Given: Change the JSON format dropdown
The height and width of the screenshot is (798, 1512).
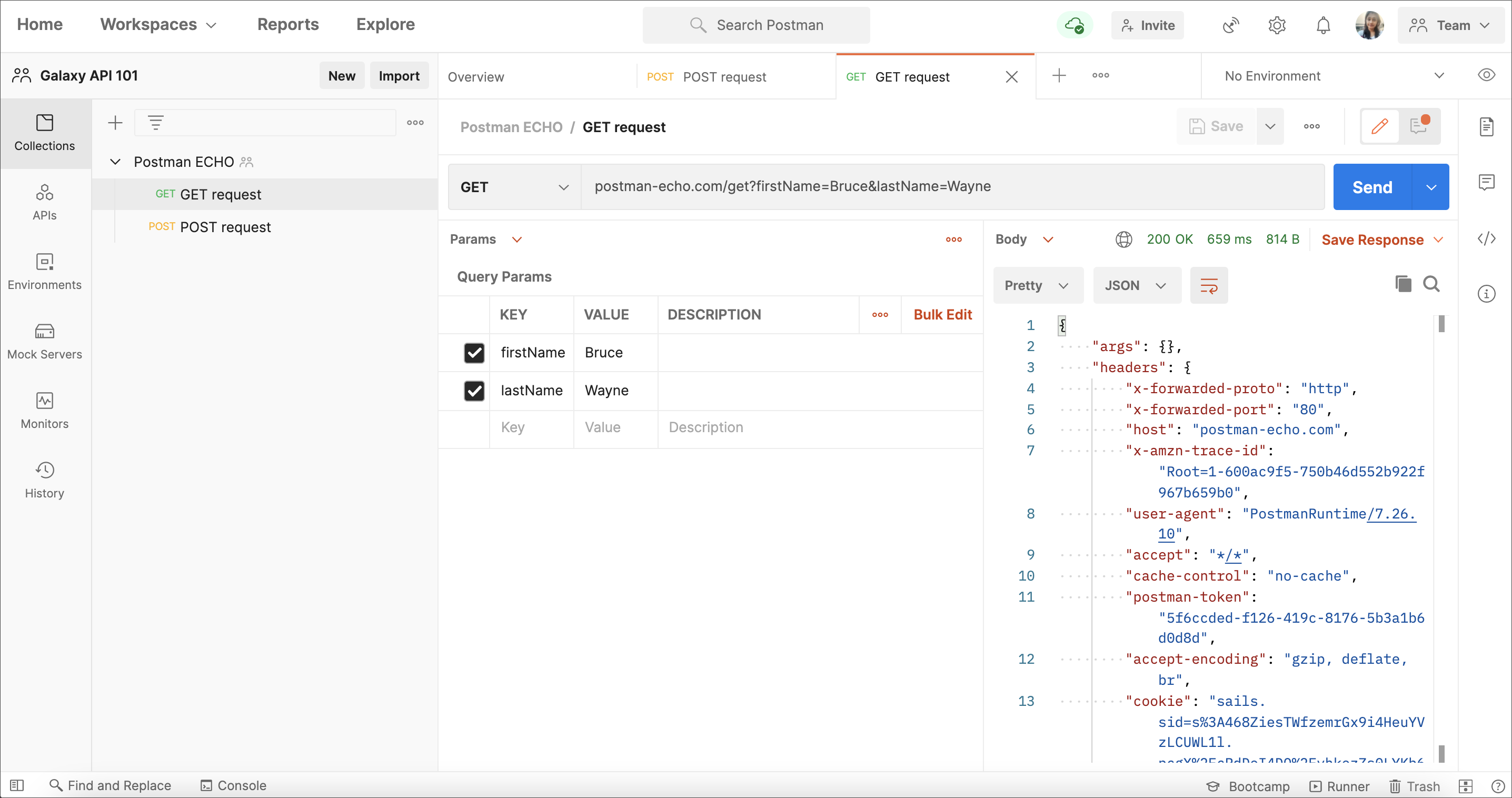Looking at the screenshot, I should [x=1136, y=286].
